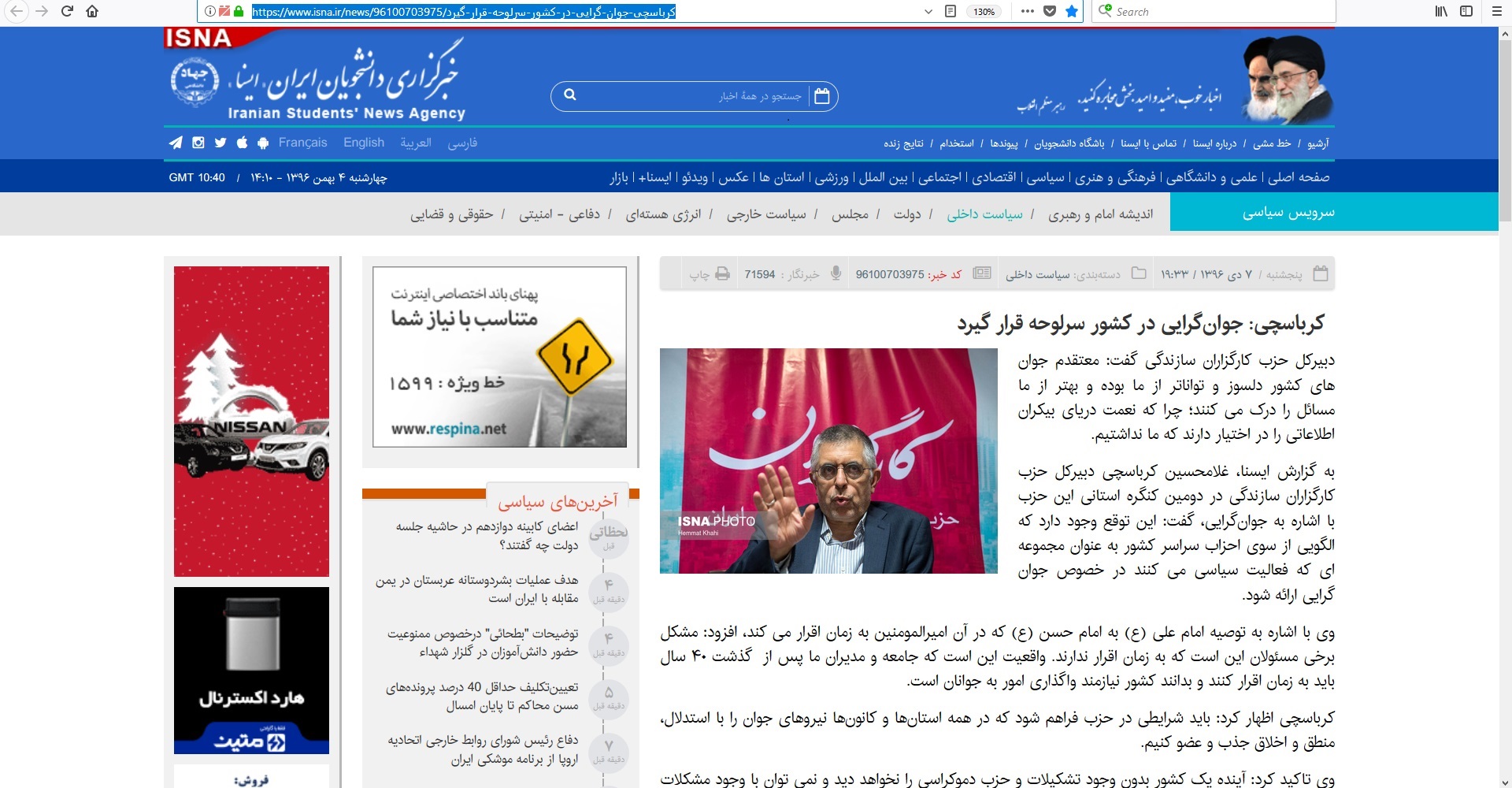Click the printer icon in article toolbar
Screen dimensions: 1512x788
pyautogui.click(x=722, y=273)
